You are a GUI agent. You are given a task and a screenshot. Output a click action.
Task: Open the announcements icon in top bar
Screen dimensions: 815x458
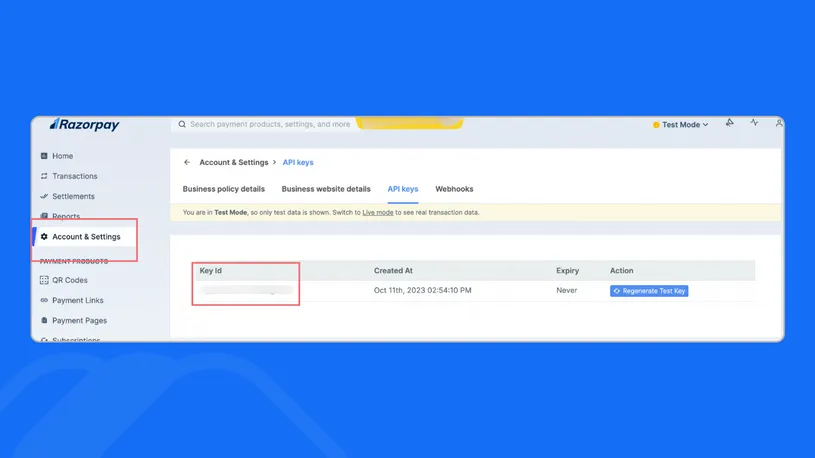pyautogui.click(x=730, y=123)
